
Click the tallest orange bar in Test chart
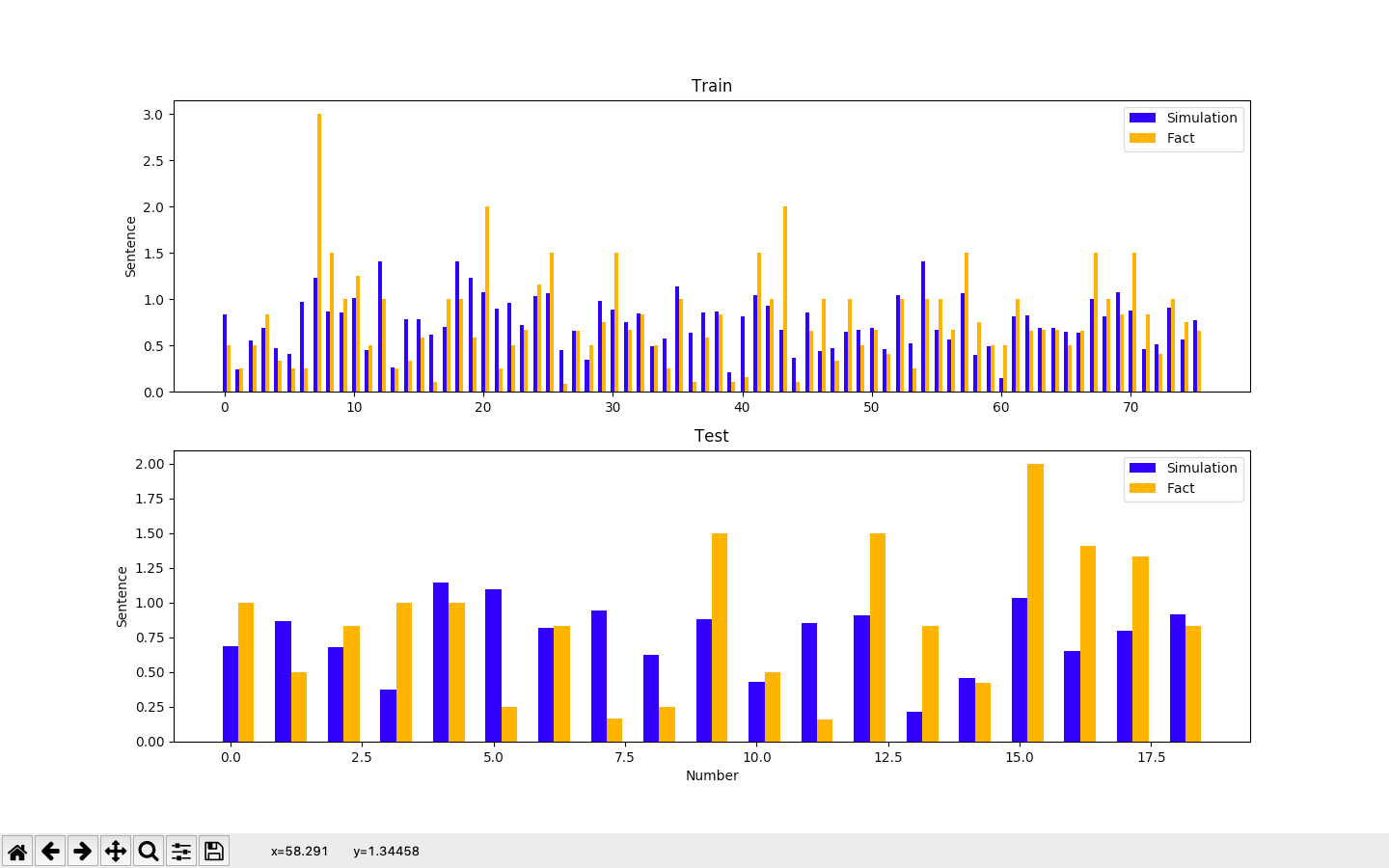pos(1035,603)
